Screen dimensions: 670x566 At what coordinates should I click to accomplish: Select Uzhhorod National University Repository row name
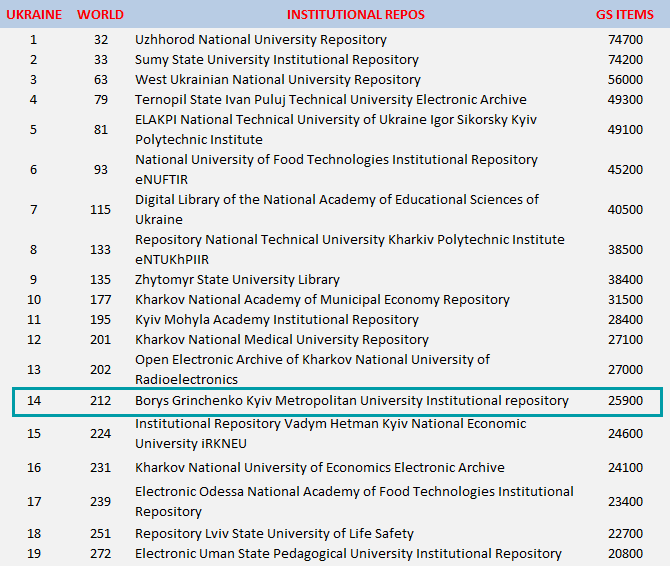tap(261, 40)
